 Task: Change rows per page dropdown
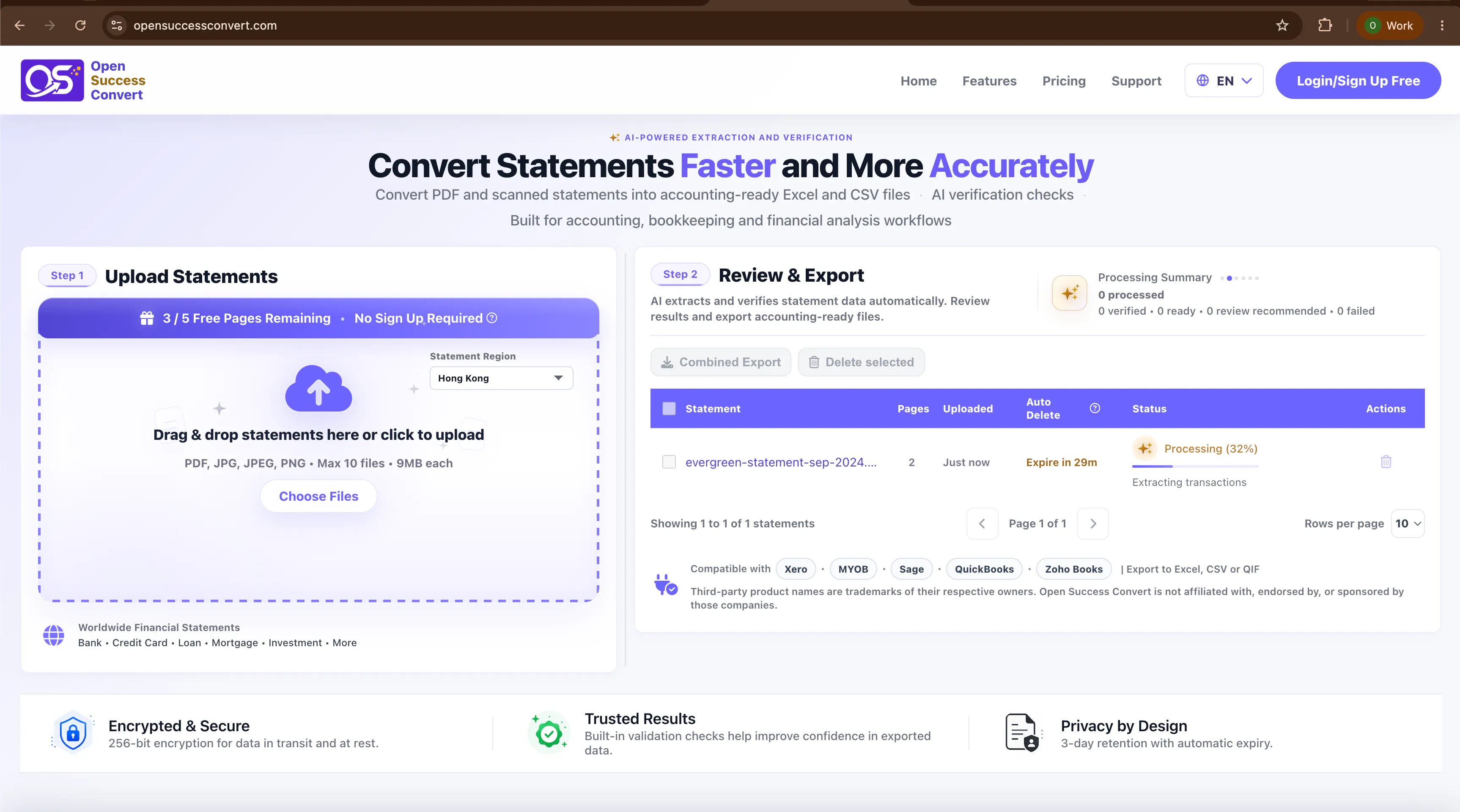click(x=1408, y=524)
